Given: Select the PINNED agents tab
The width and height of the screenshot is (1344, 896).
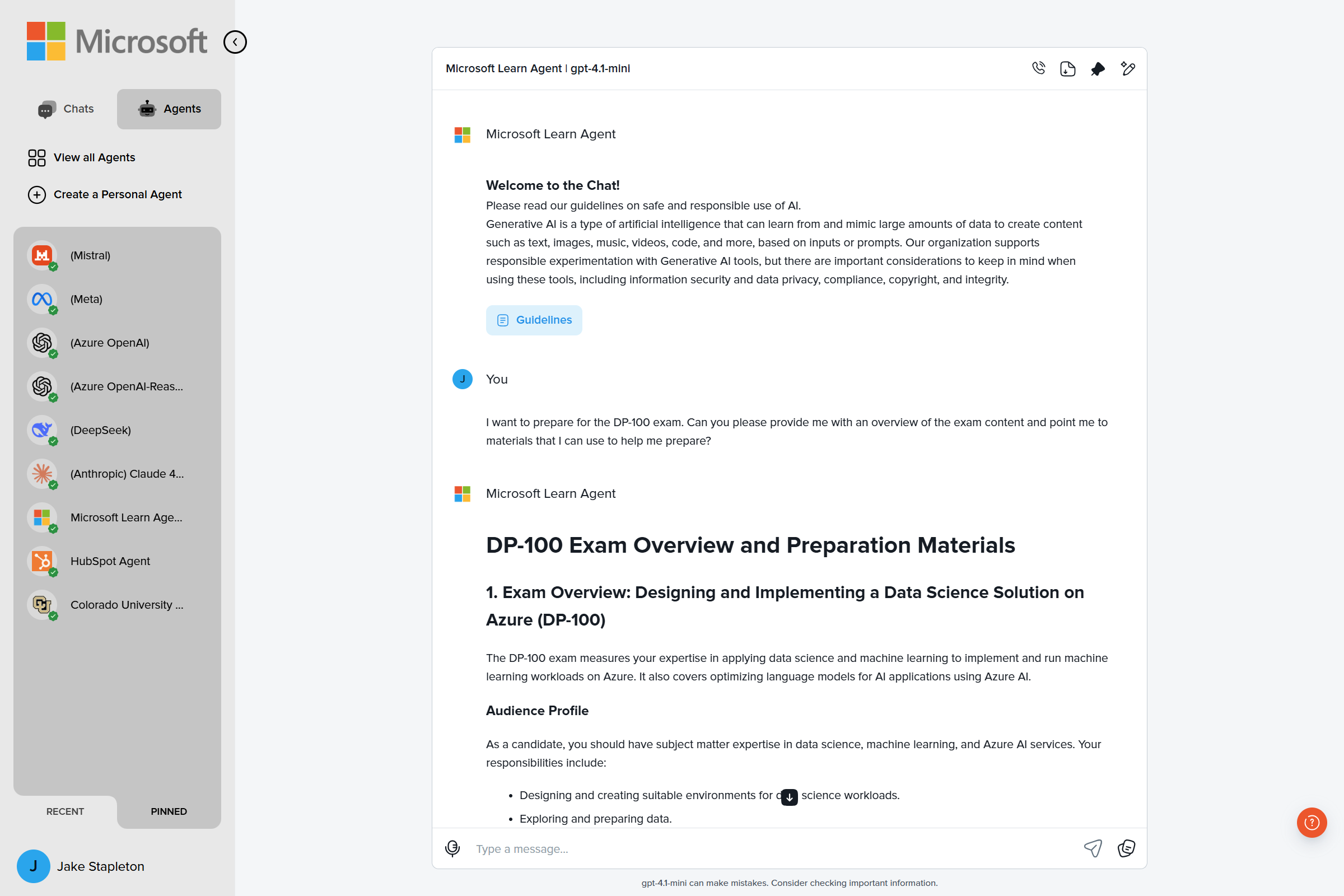Looking at the screenshot, I should point(169,811).
